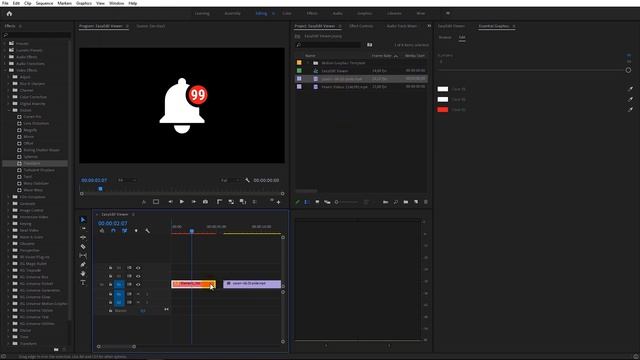Select the Wave Warp effect
The height and width of the screenshot is (360, 640).
(x=33, y=190)
